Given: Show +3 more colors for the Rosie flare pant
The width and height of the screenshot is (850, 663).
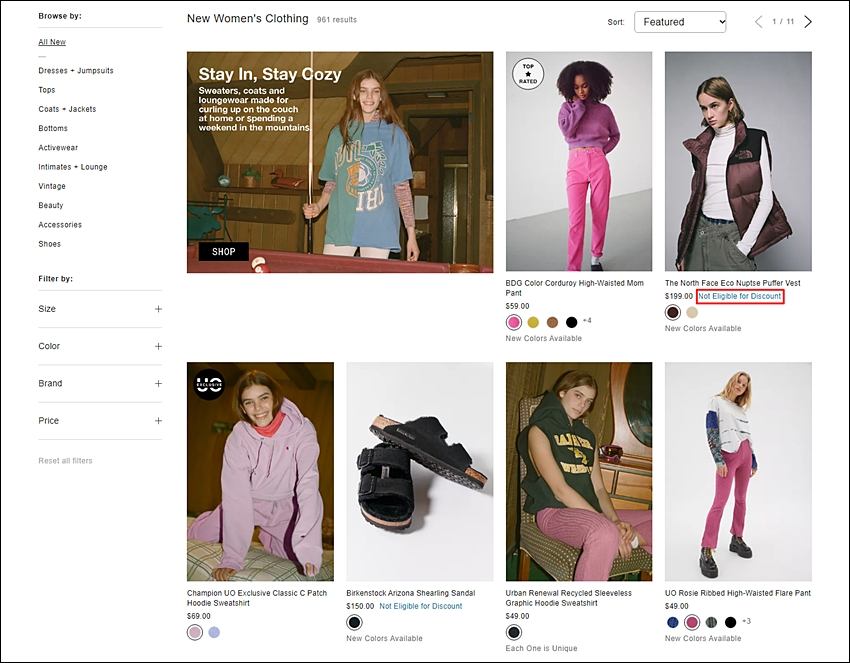Looking at the screenshot, I should [746, 621].
